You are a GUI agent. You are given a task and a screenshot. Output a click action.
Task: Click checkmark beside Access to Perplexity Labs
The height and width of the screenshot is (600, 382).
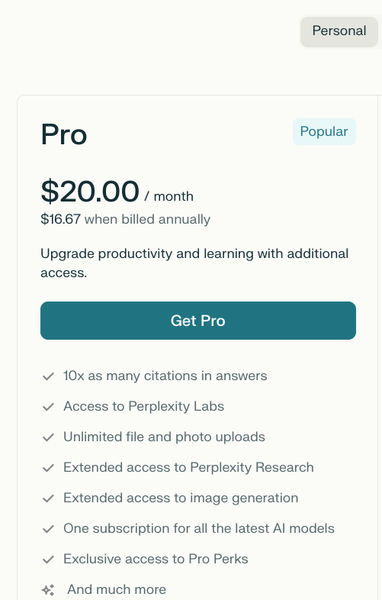tap(48, 407)
